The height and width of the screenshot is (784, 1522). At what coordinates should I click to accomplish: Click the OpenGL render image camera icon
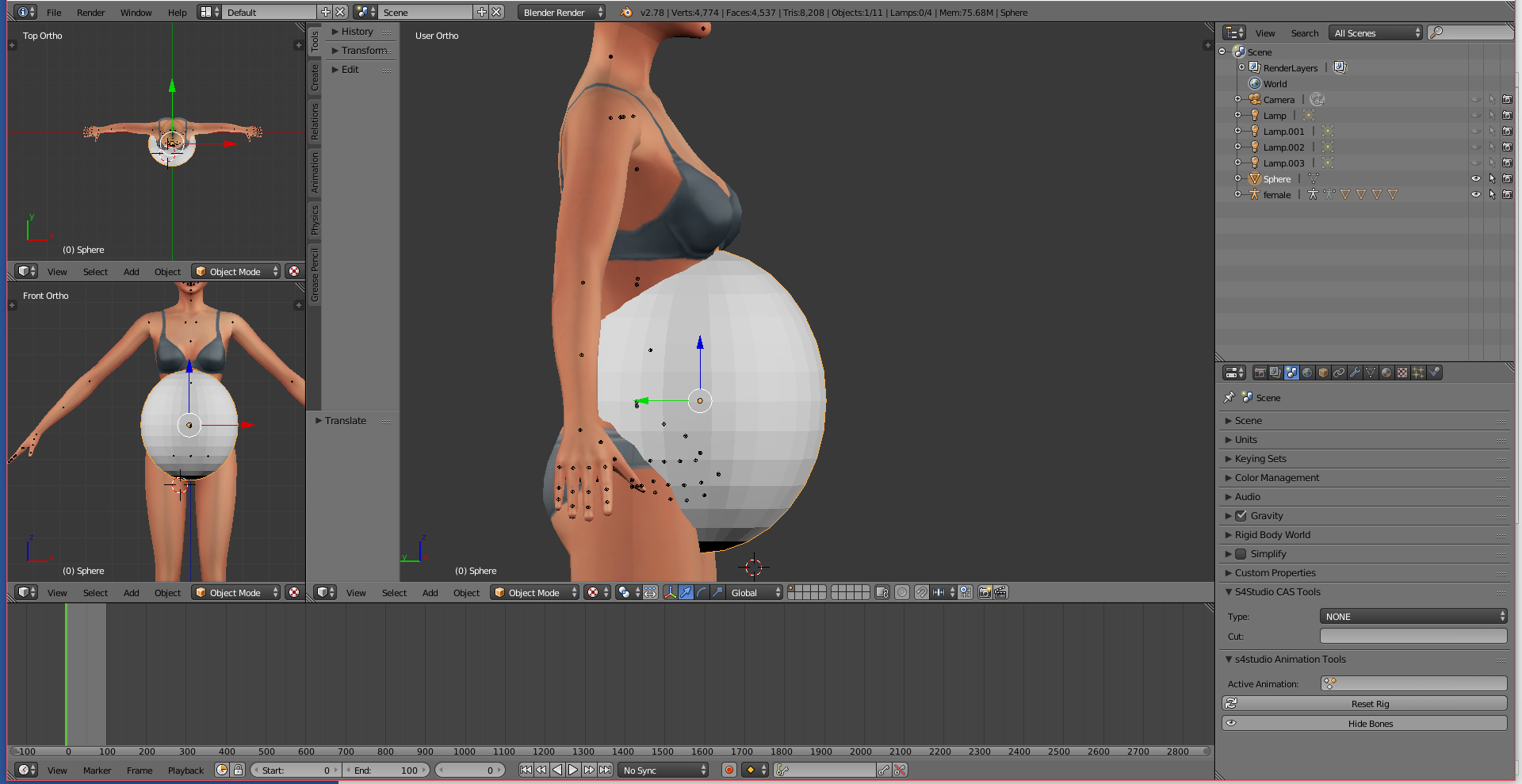pyautogui.click(x=985, y=592)
